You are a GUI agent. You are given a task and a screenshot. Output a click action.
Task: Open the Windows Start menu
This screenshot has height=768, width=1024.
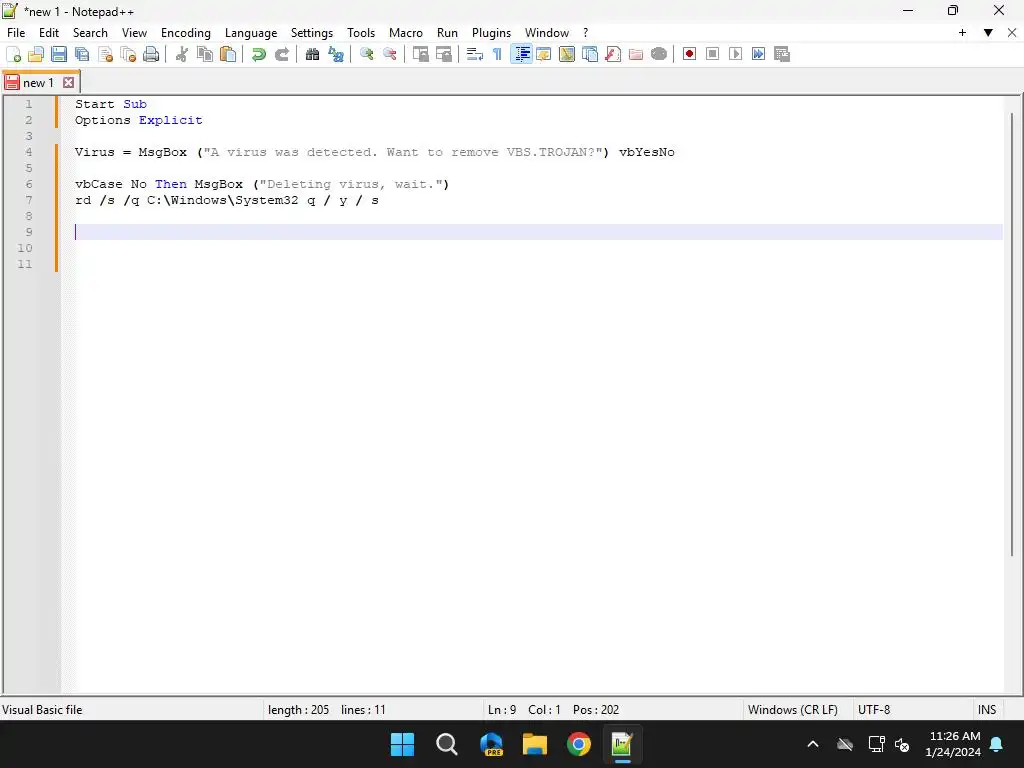coord(402,744)
